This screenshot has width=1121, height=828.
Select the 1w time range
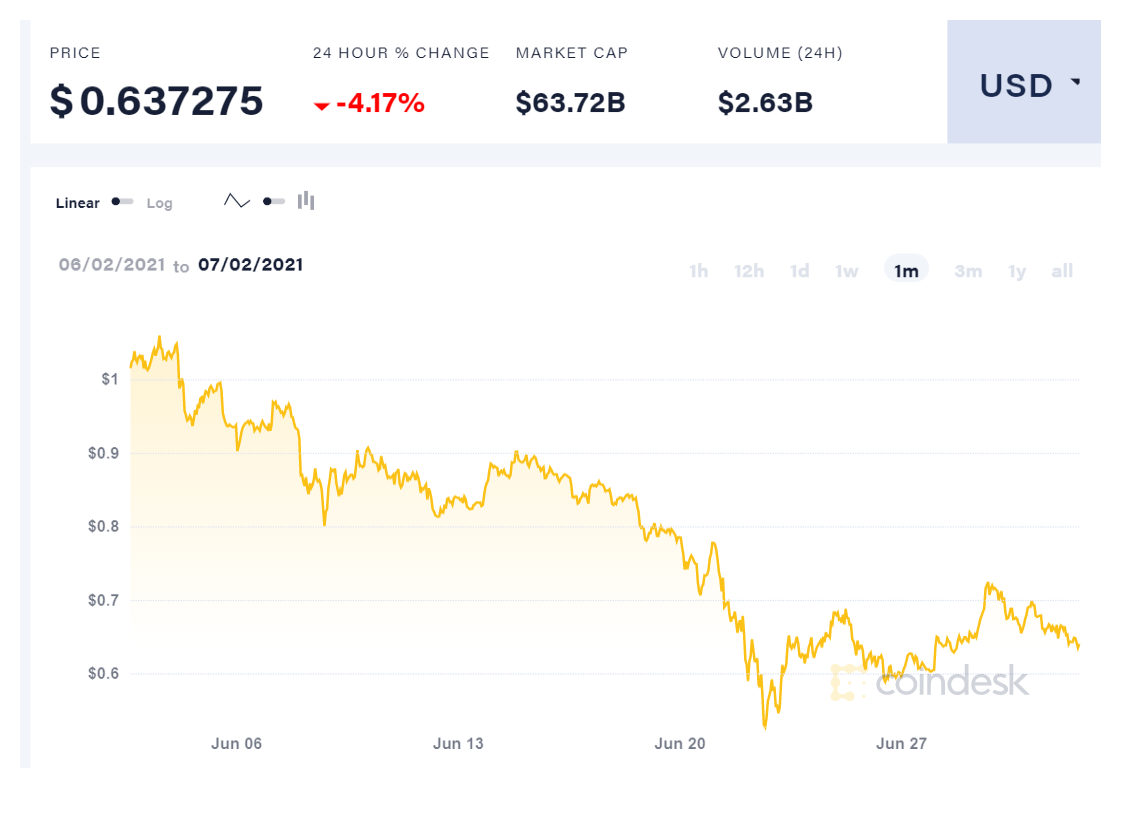click(x=847, y=271)
